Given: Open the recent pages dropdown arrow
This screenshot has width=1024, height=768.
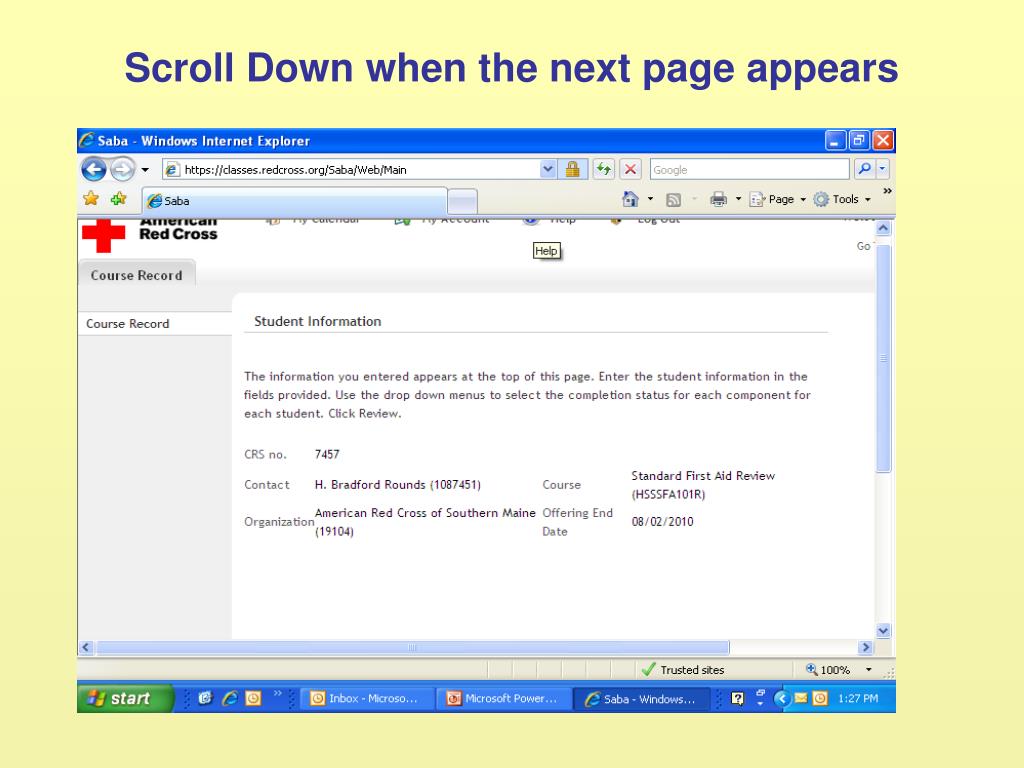Looking at the screenshot, I should click(145, 170).
